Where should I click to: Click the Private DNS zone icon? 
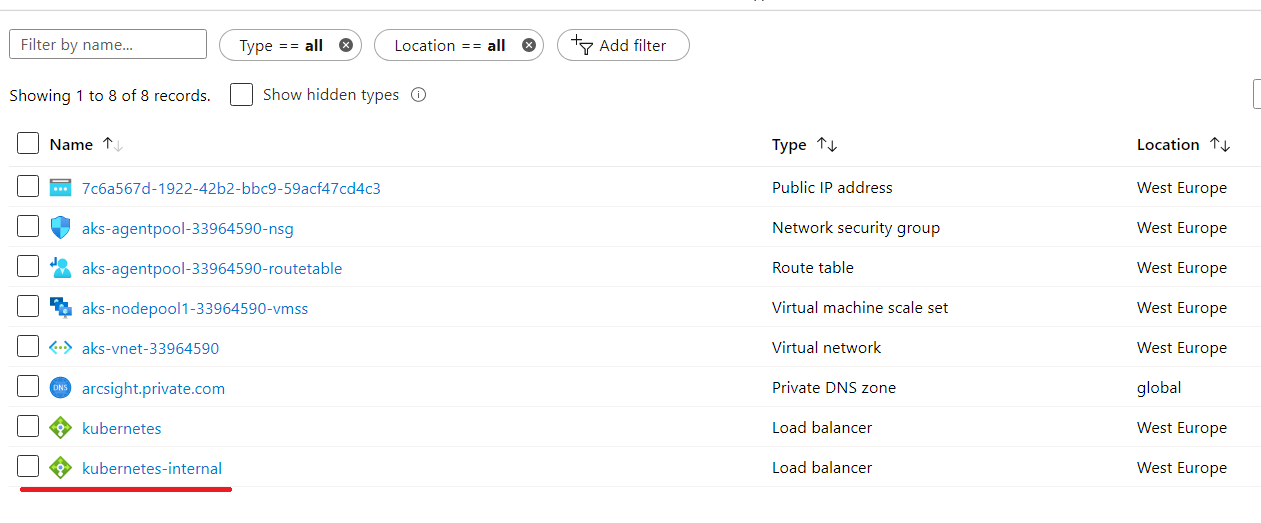[x=61, y=388]
